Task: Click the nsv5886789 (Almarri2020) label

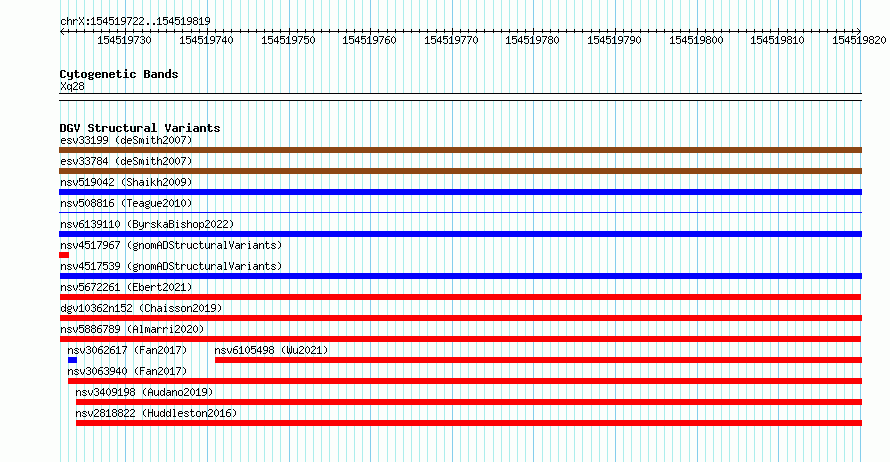Action: pyautogui.click(x=132, y=329)
